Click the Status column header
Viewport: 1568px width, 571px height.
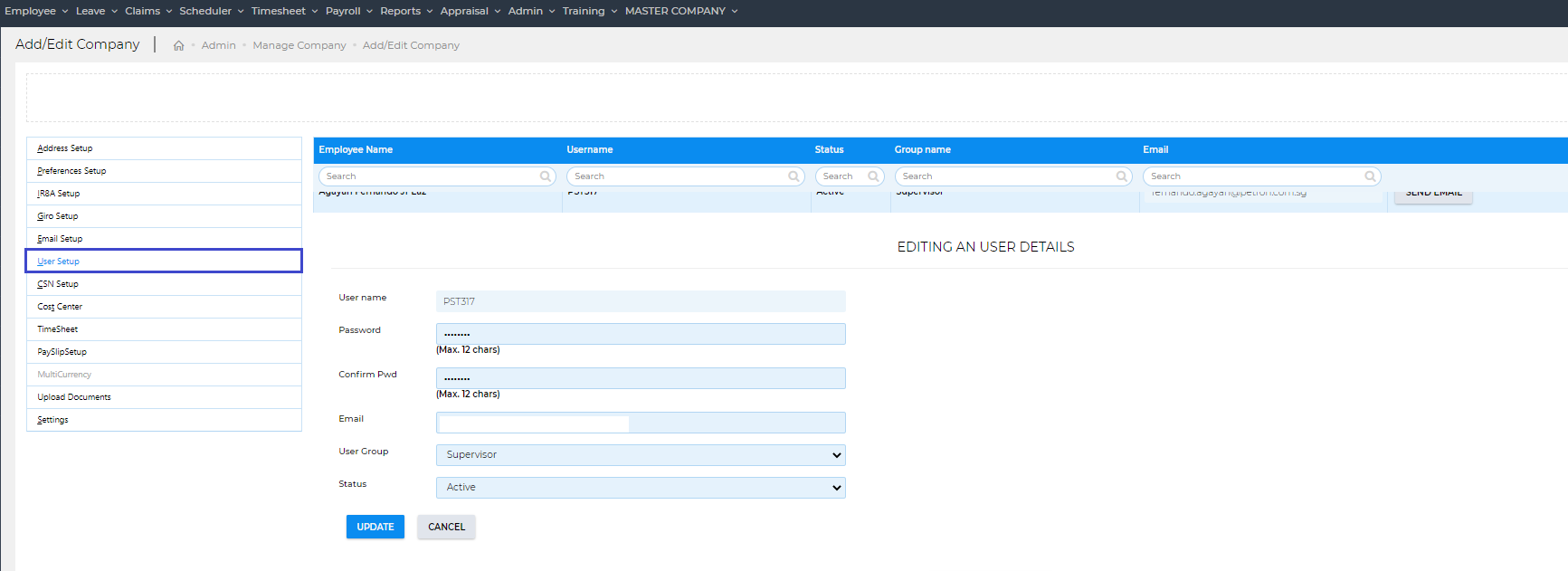[x=829, y=150]
